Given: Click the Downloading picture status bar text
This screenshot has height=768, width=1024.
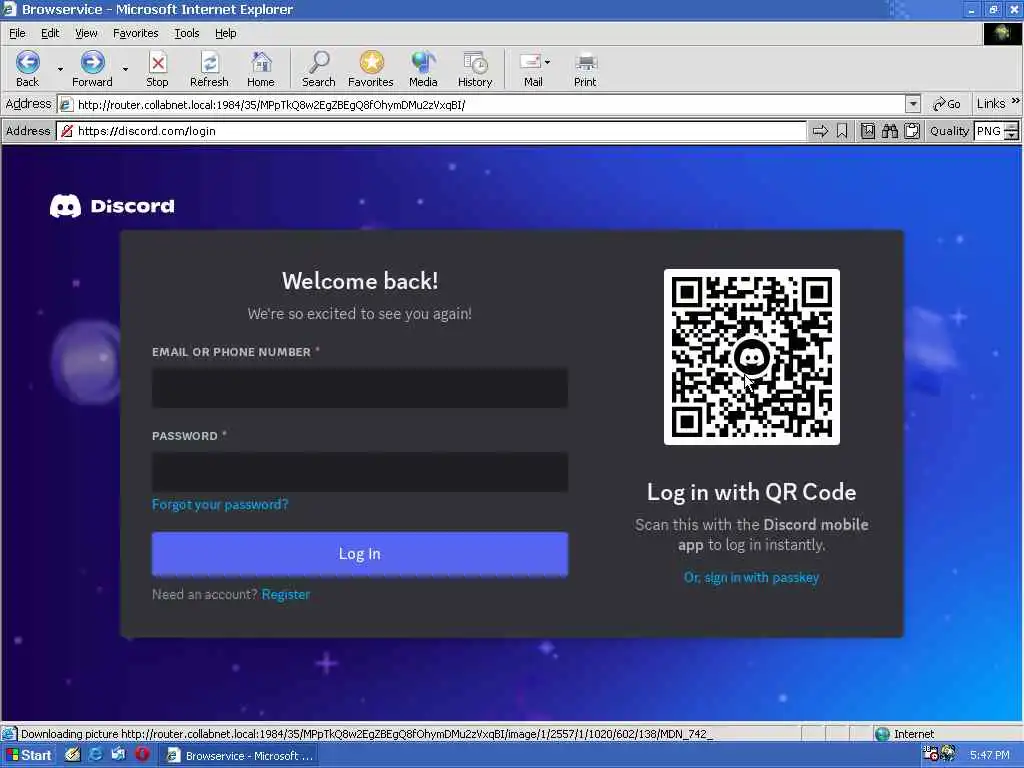Looking at the screenshot, I should coord(366,734).
